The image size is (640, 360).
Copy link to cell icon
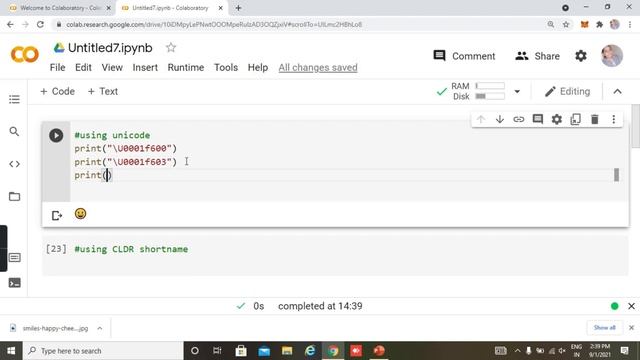(518, 119)
